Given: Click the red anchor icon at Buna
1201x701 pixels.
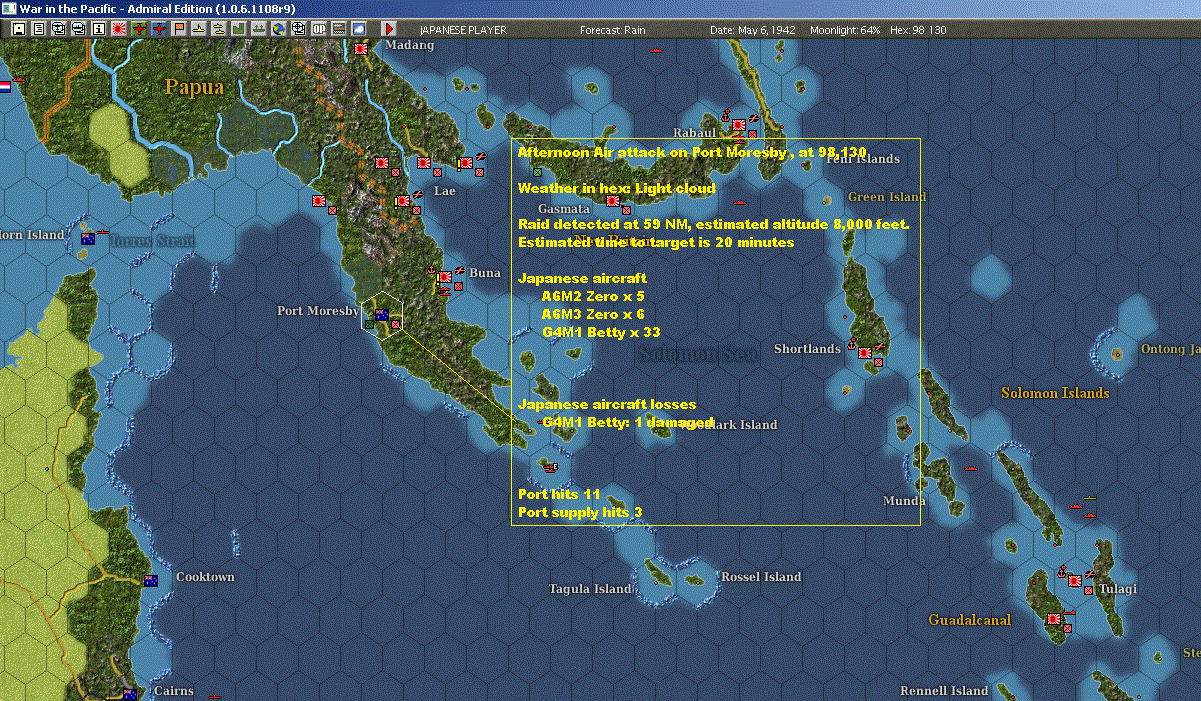Looking at the screenshot, I should click(x=432, y=270).
